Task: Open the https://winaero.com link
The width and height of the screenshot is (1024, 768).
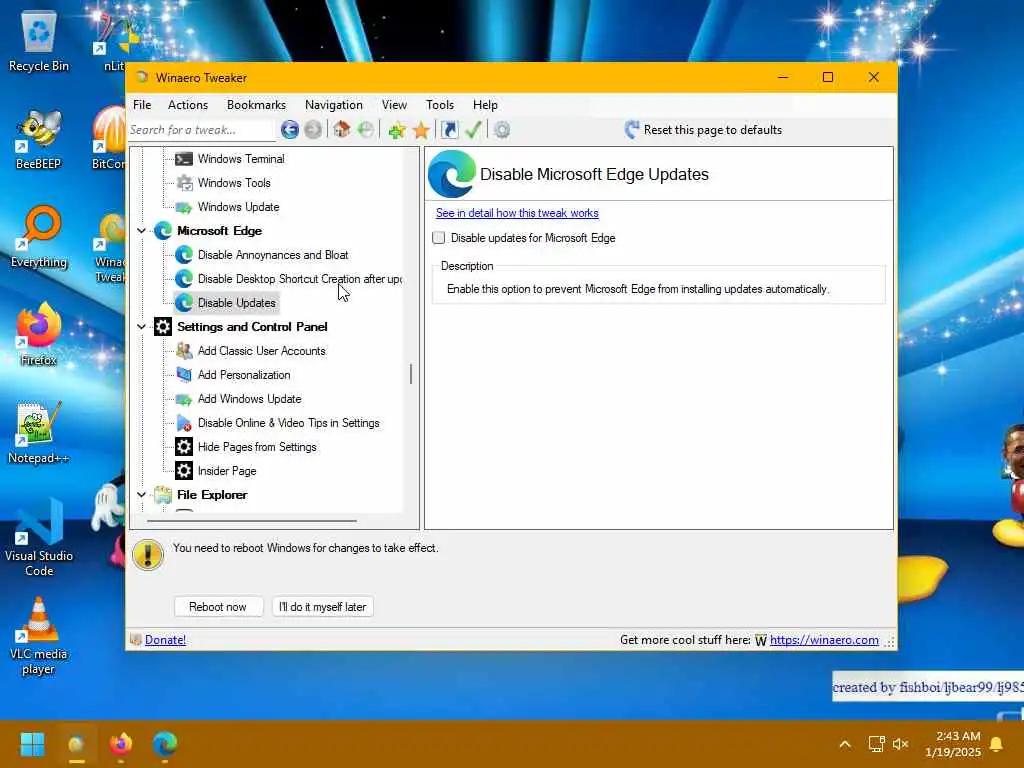Action: [x=824, y=640]
